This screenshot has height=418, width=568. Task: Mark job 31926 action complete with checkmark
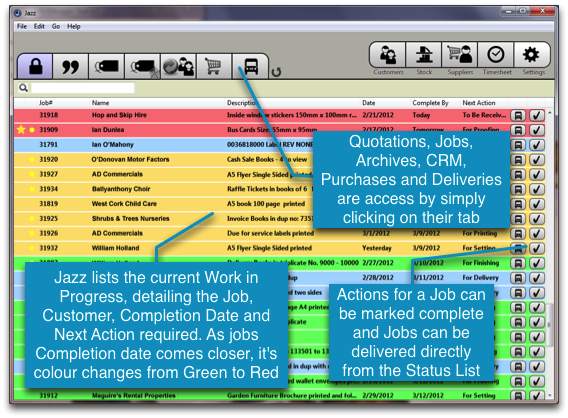point(536,234)
